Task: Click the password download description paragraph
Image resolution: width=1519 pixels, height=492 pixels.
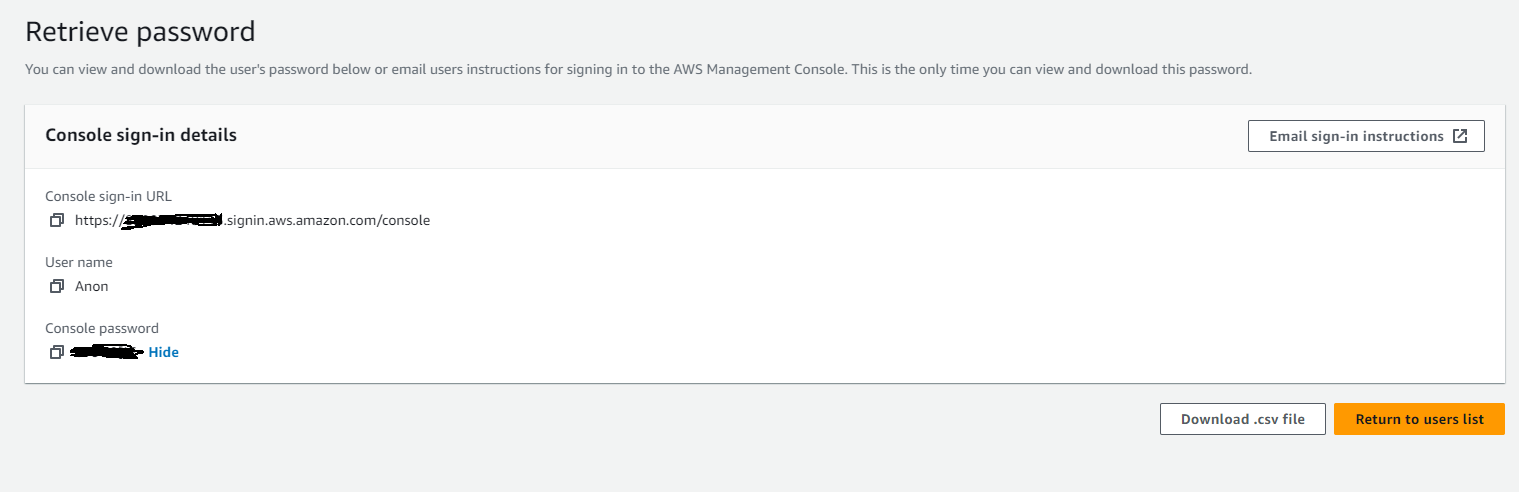Action: (x=638, y=70)
